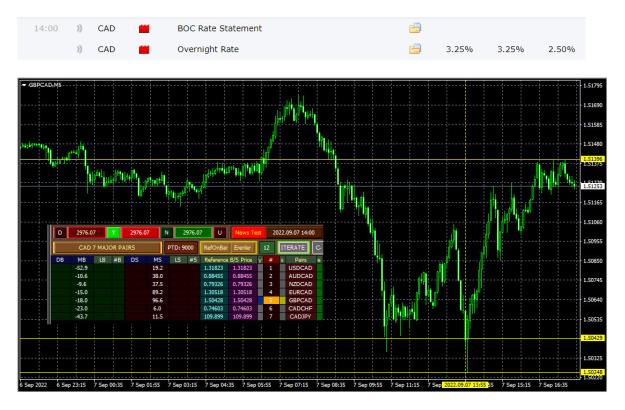The image size is (625, 410).
Task: Click the MS column header
Action: tap(157, 260)
